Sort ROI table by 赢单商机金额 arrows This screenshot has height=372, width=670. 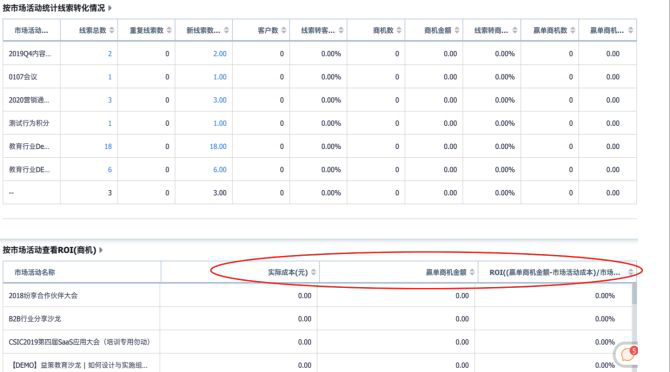472,272
